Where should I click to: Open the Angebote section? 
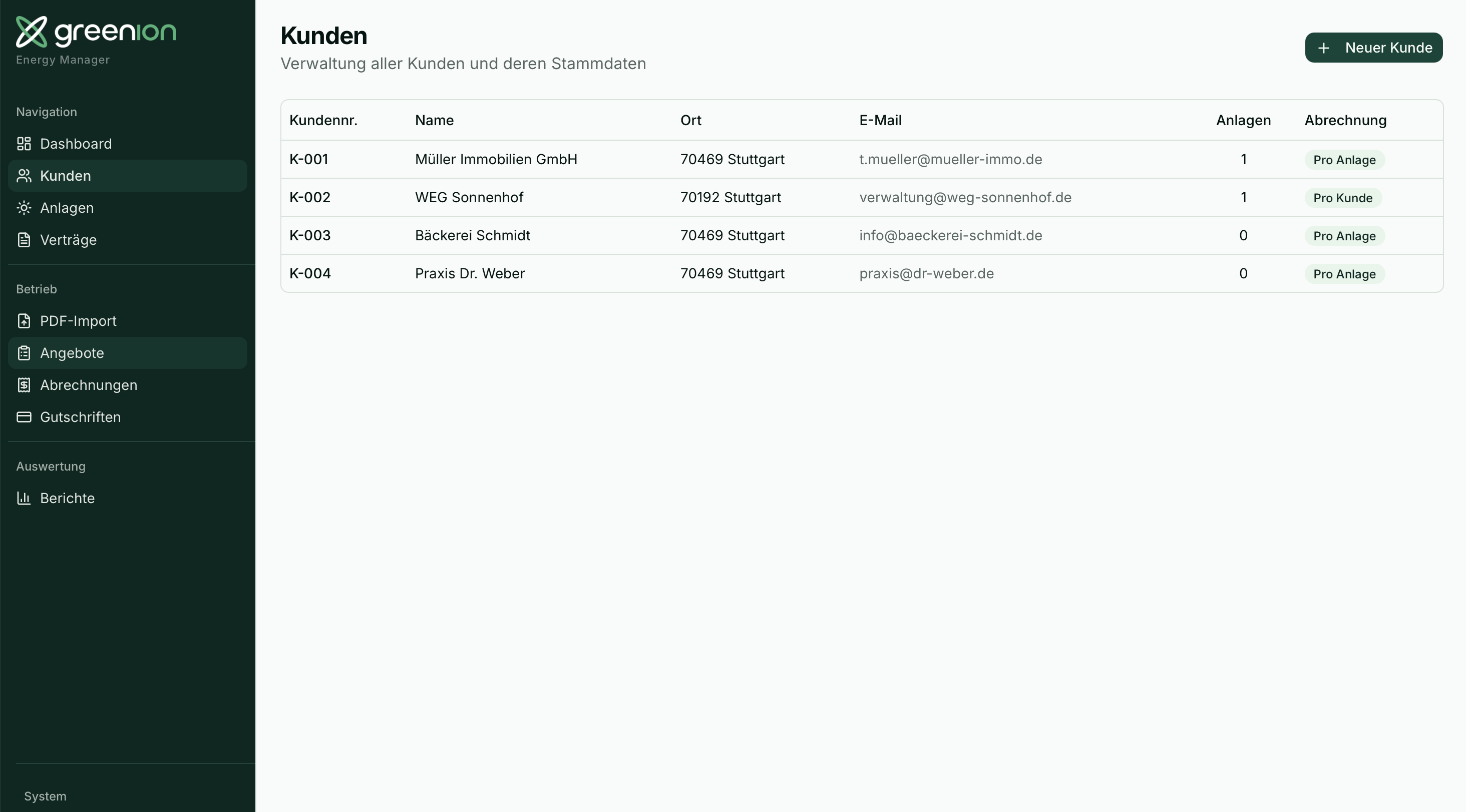(x=72, y=353)
